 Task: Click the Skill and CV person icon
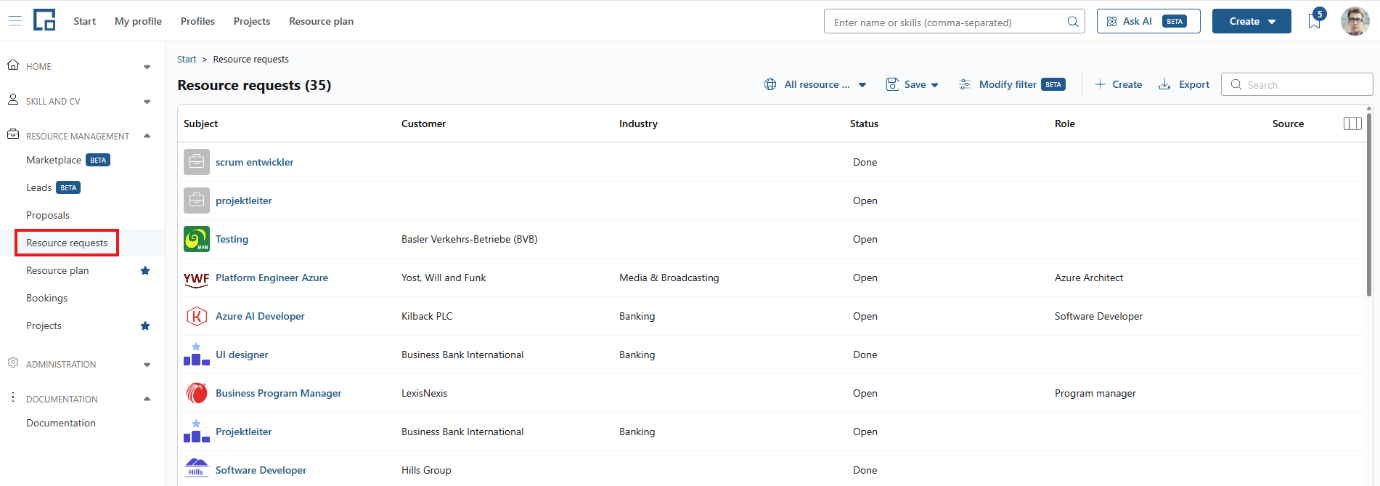pyautogui.click(x=13, y=101)
